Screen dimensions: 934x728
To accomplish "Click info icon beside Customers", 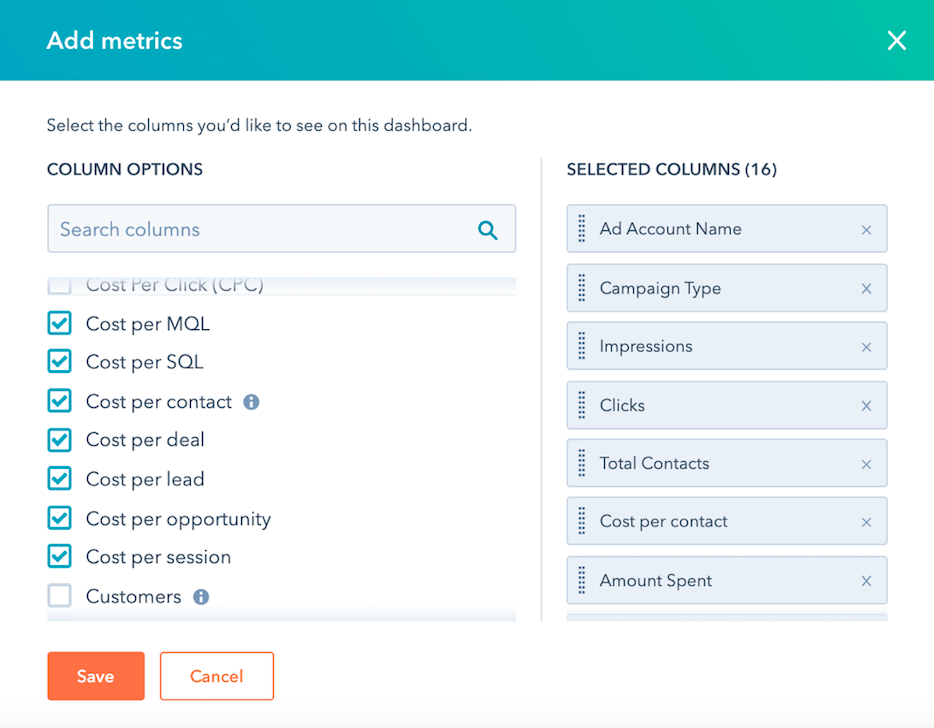I will (201, 597).
